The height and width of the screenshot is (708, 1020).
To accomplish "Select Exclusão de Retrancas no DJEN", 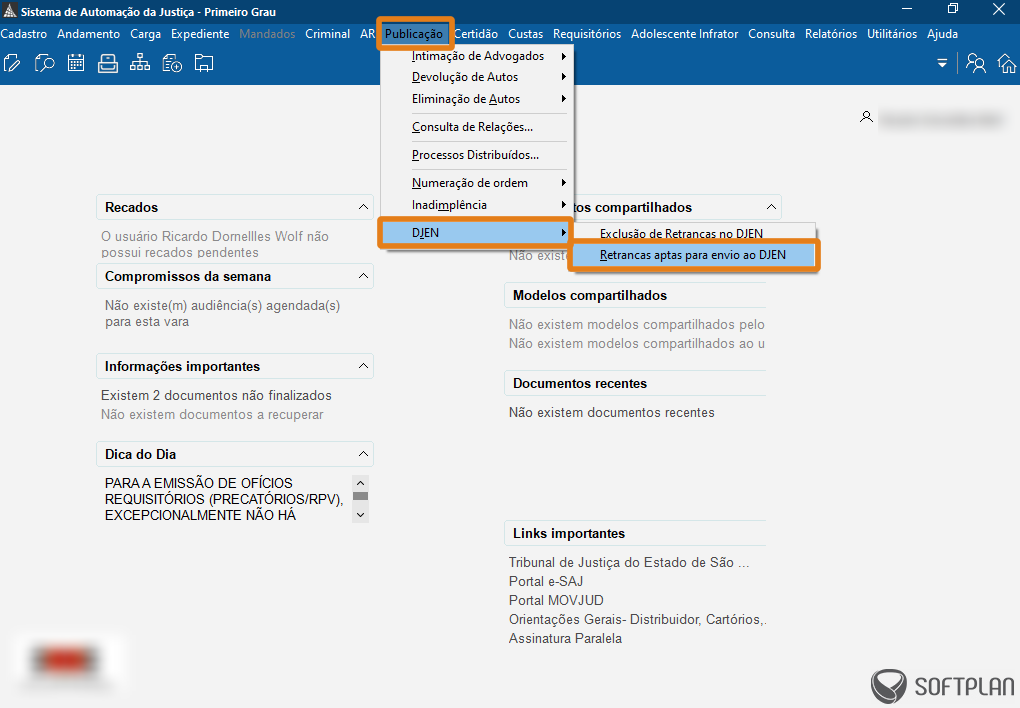I will click(x=693, y=233).
